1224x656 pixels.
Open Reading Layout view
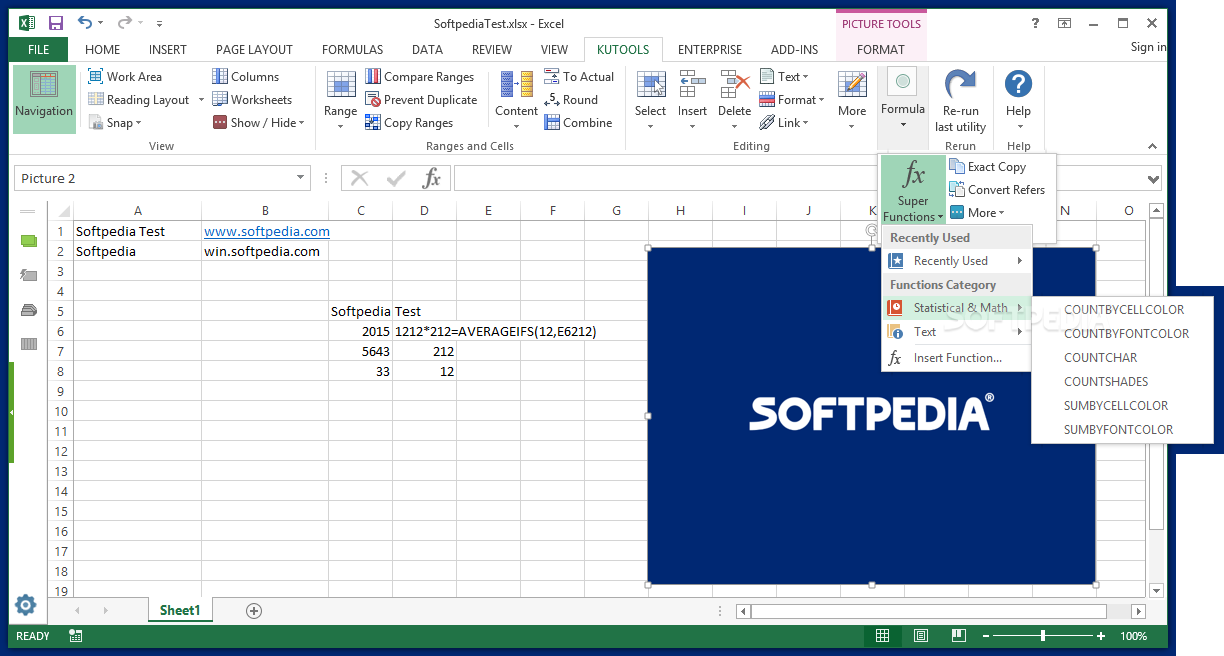point(139,99)
